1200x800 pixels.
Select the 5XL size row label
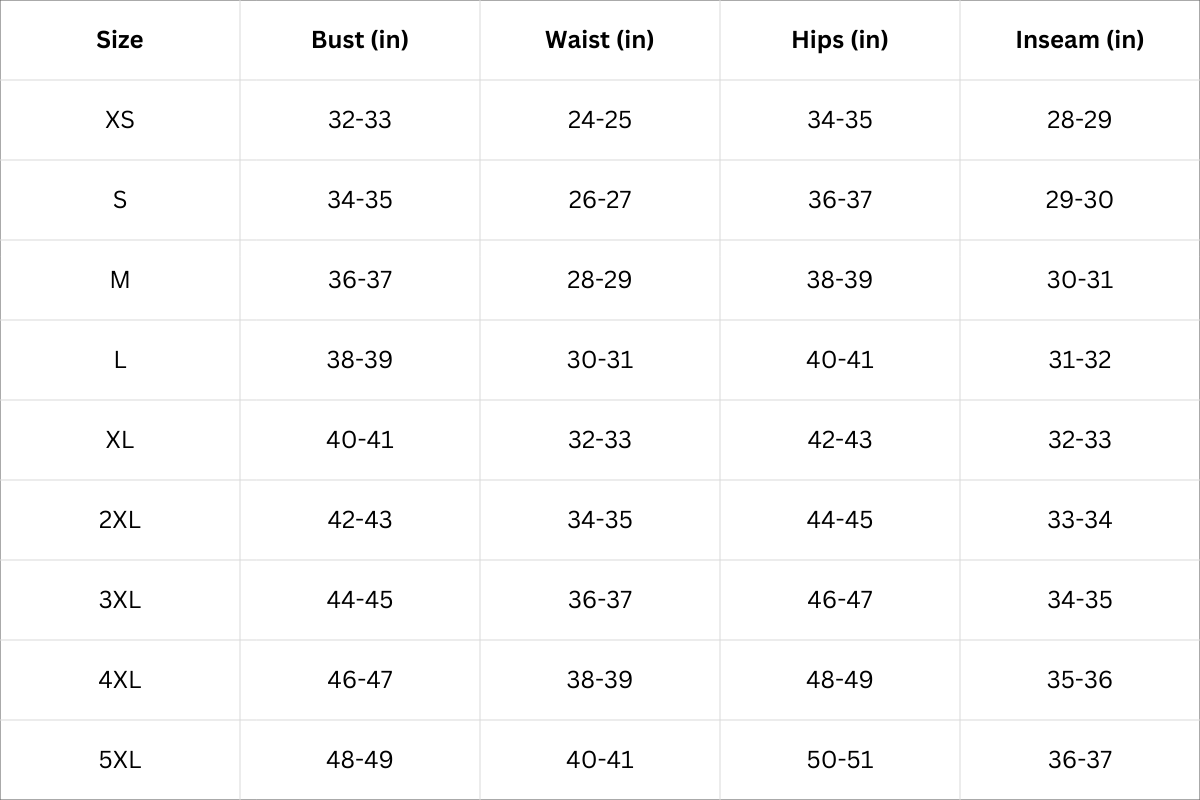click(x=120, y=760)
